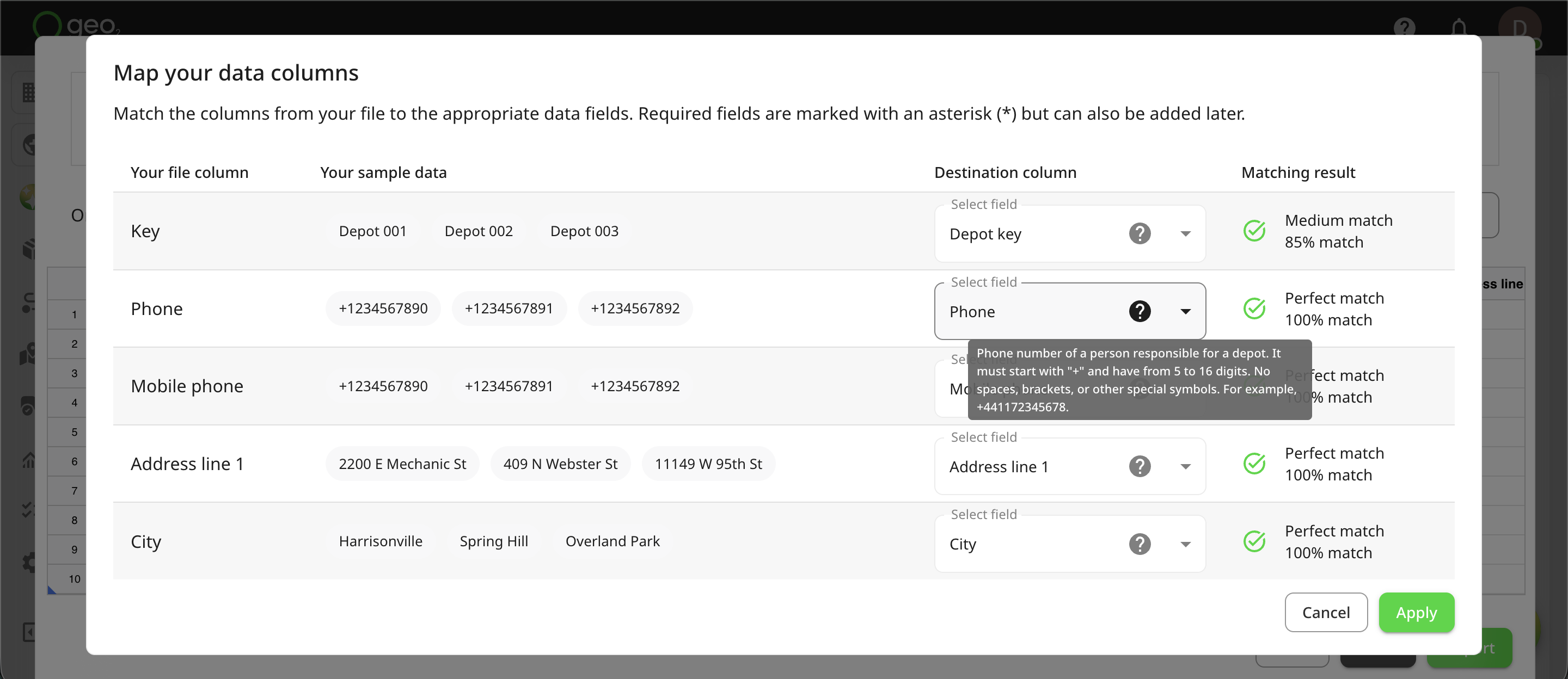The height and width of the screenshot is (679, 1568).
Task: Open the notifications bell in top bar
Action: [x=1459, y=27]
